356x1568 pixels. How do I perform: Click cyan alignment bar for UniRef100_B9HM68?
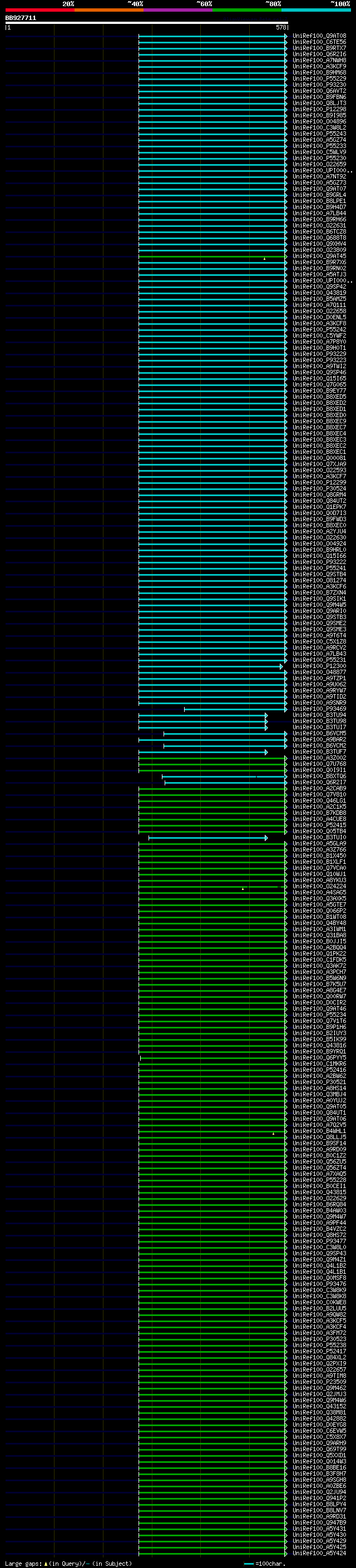[212, 72]
